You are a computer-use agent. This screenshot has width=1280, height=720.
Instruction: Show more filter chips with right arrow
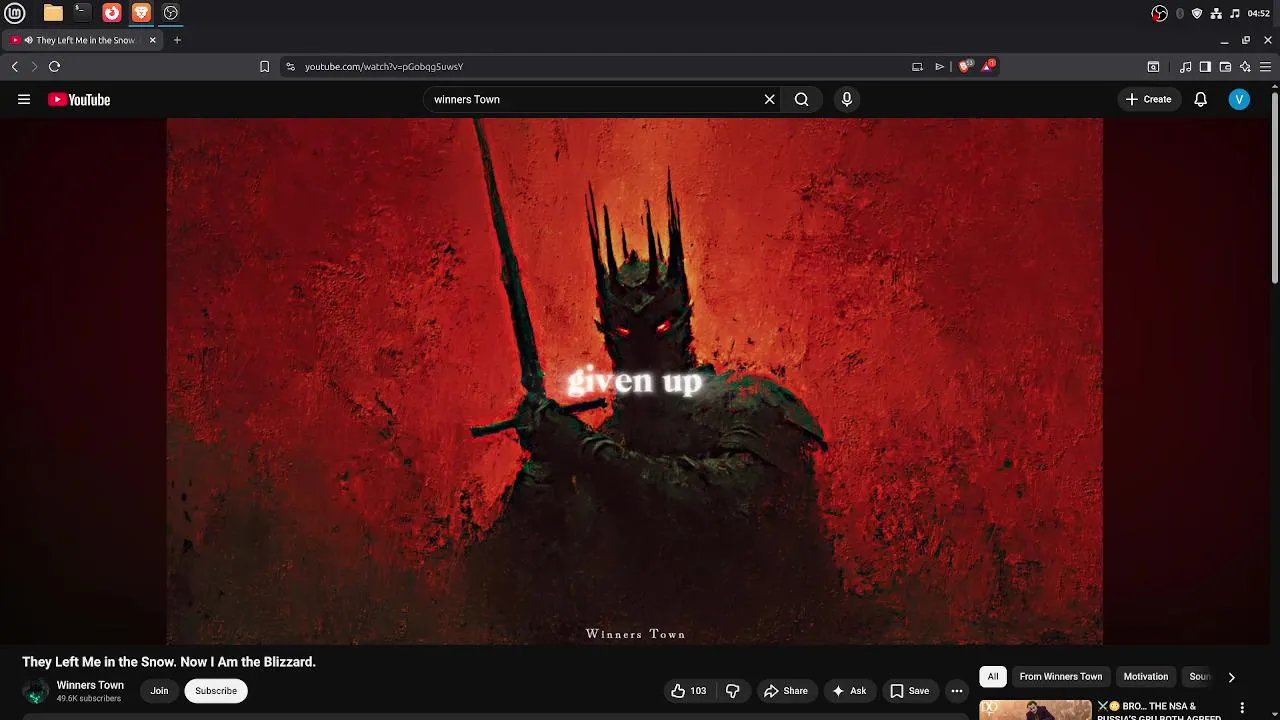tap(1231, 677)
